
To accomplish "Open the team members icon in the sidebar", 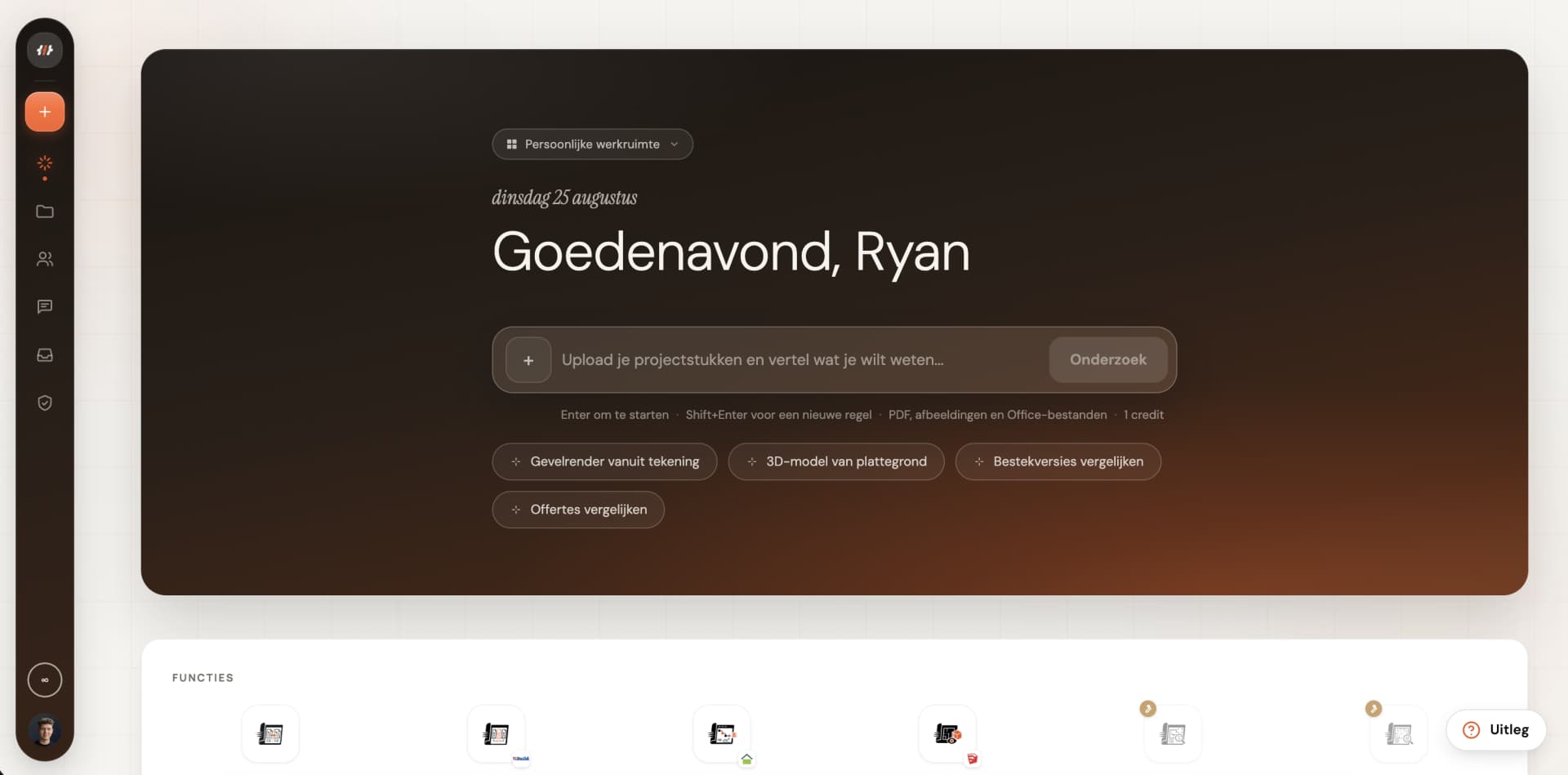I will pyautogui.click(x=45, y=259).
